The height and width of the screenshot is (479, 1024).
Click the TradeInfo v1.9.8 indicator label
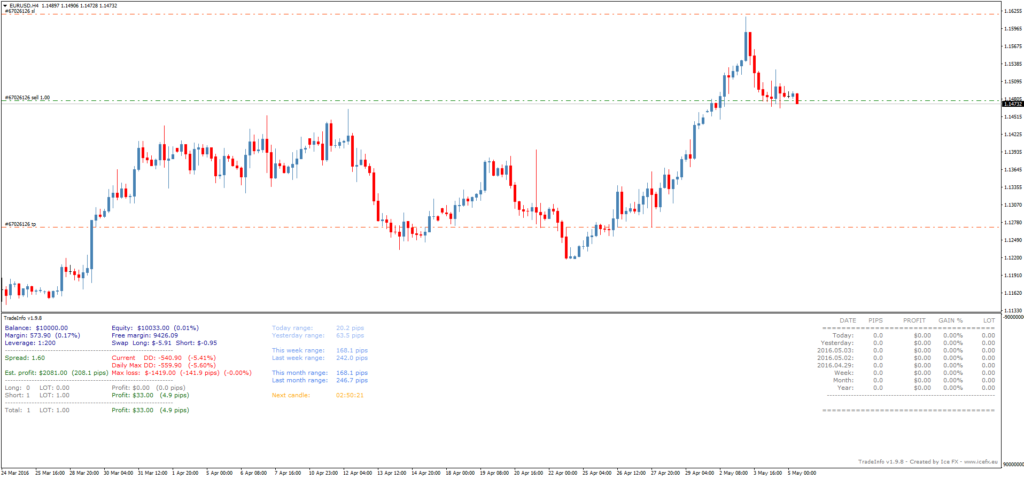24,318
